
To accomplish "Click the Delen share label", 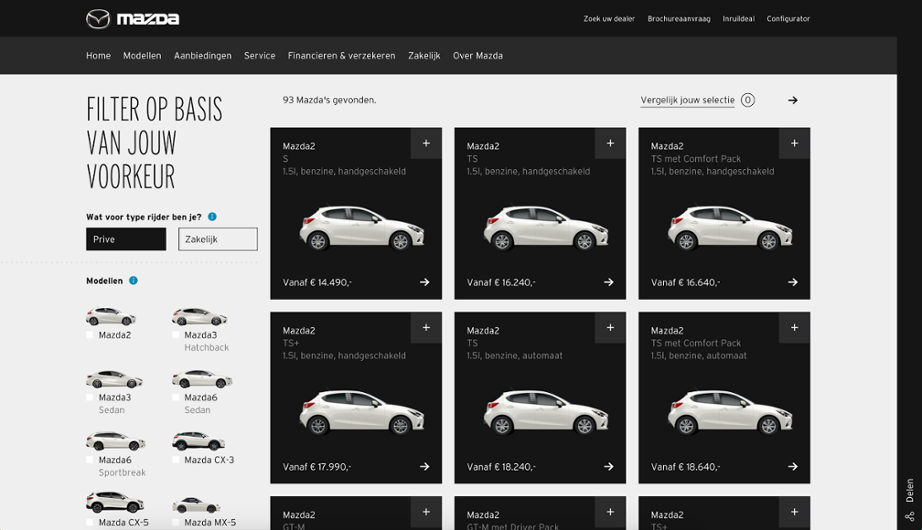I will pos(910,490).
